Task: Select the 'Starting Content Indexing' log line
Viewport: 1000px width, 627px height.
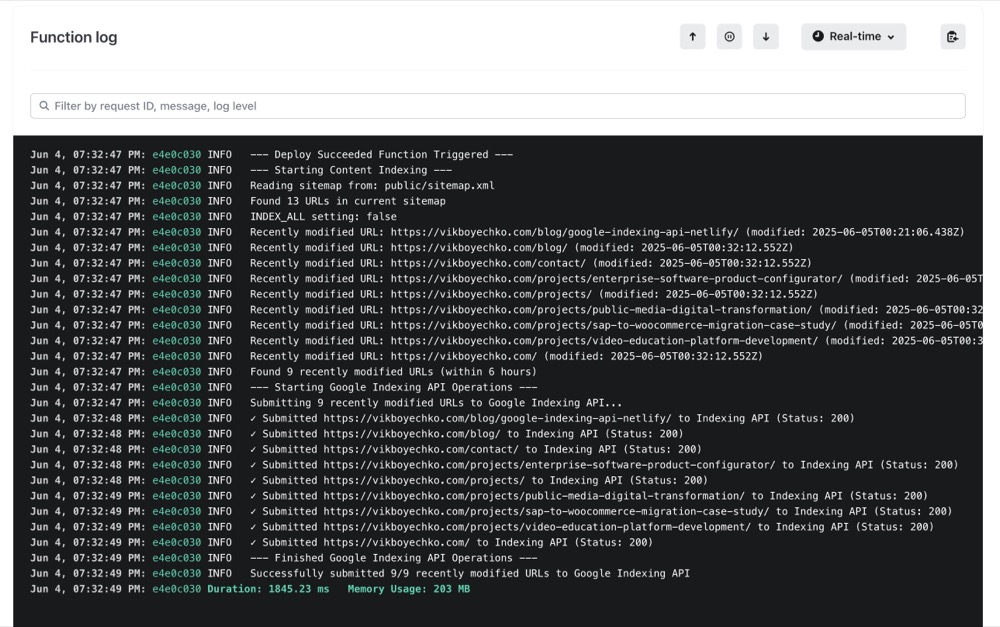Action: pos(241,170)
